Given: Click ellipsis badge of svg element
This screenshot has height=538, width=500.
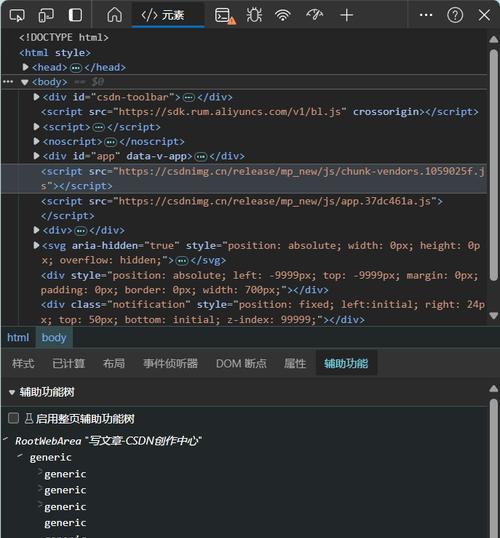Looking at the screenshot, I should (x=182, y=261).
